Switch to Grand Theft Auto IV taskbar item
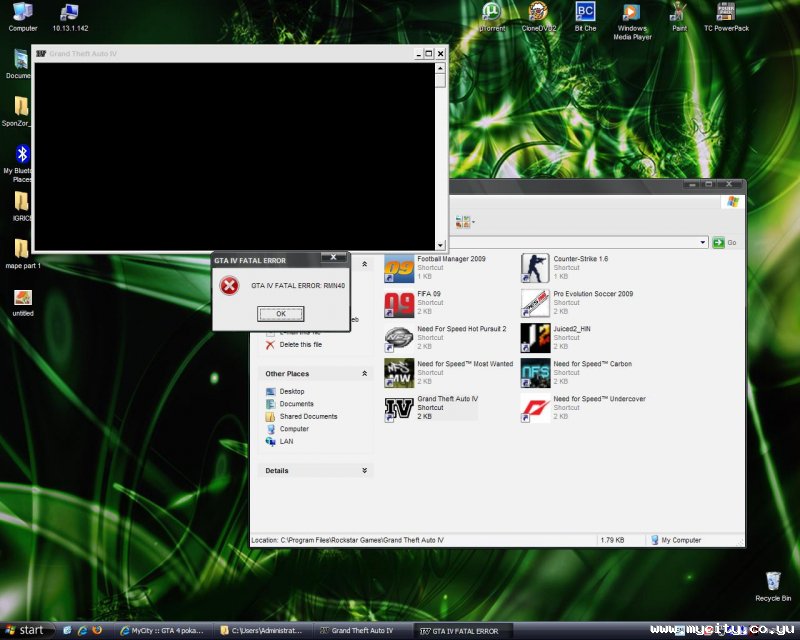Viewport: 800px width, 640px height. tap(361, 631)
